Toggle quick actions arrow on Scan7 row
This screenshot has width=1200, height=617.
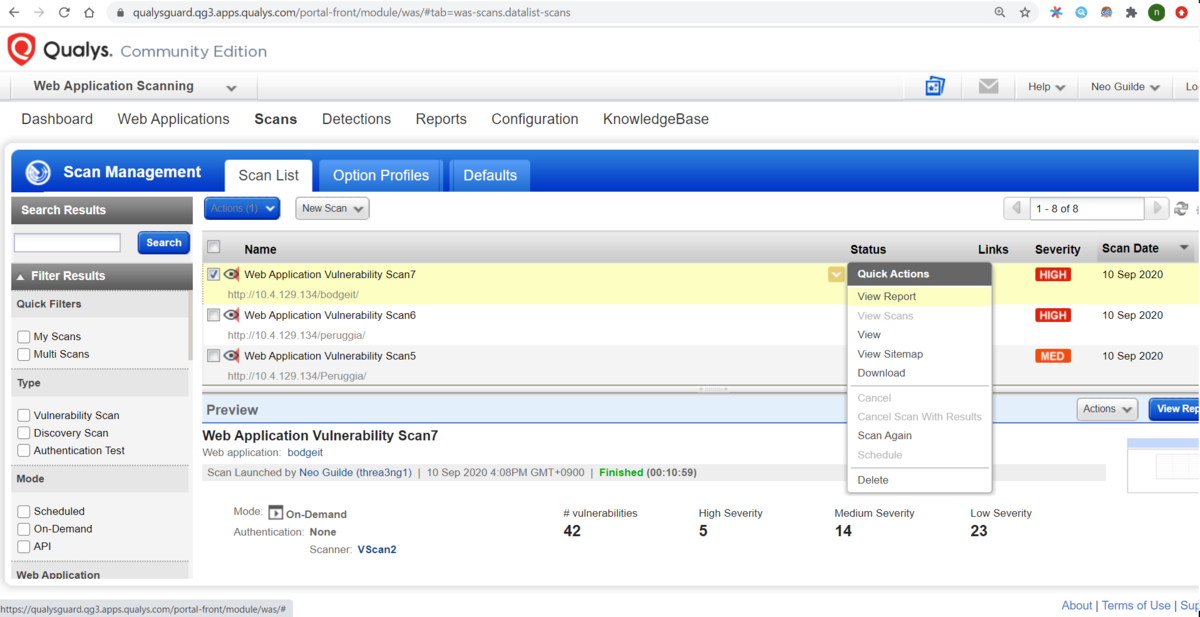tap(836, 274)
